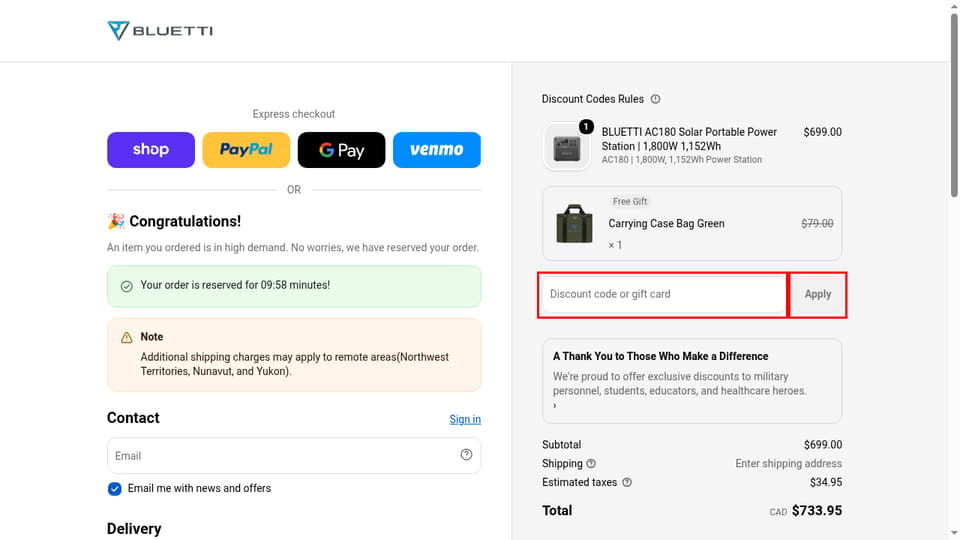Select the $34.95 estimated taxes value
This screenshot has height=540, width=960.
825,482
